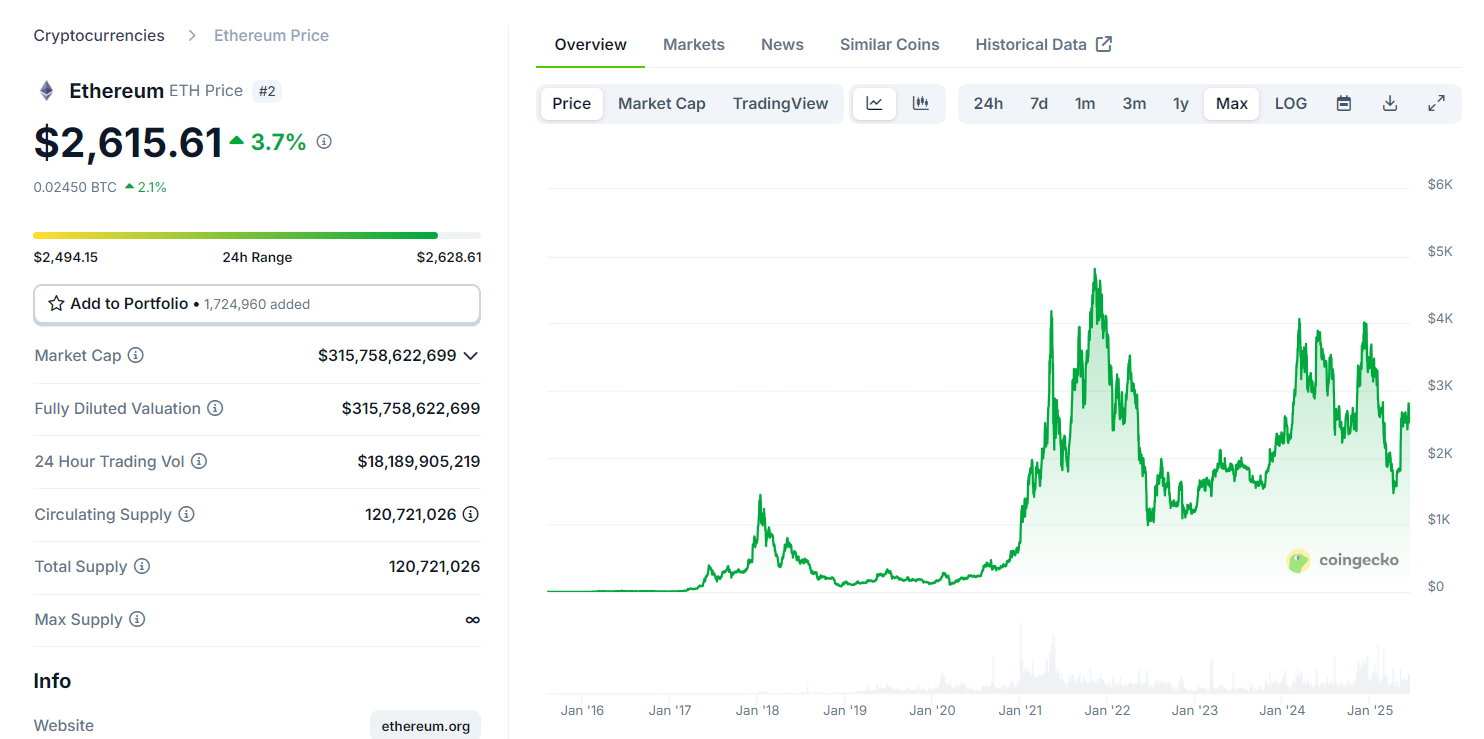Show info tooltip for 24 Hour Trading Vol
Image resolution: width=1484 pixels, height=739 pixels.
point(199,461)
